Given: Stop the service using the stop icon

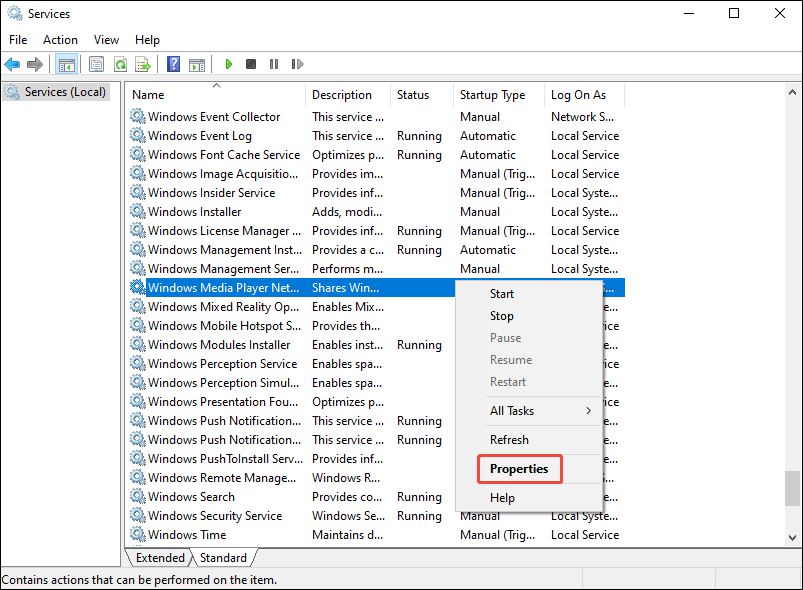Looking at the screenshot, I should (252, 64).
